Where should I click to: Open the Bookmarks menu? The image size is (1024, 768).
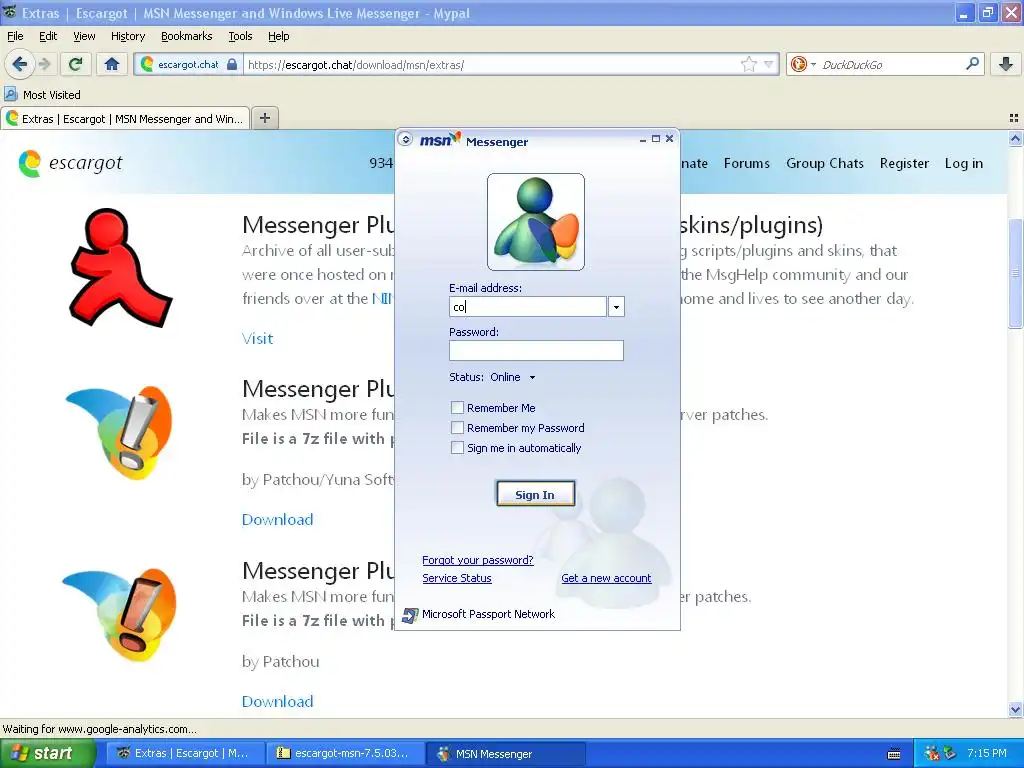(187, 36)
